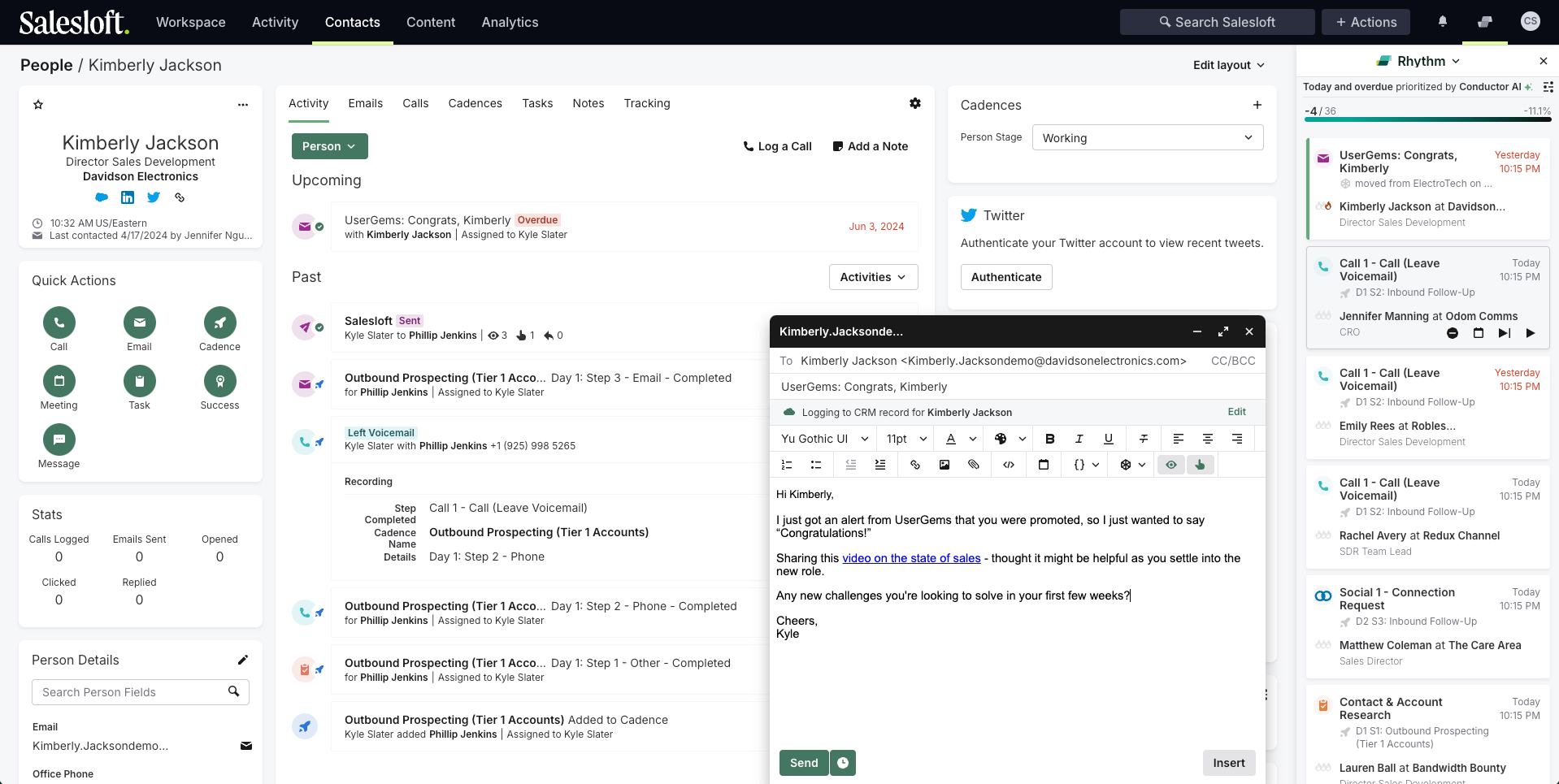Open Analytics in top navigation
1559x784 pixels.
click(x=510, y=22)
